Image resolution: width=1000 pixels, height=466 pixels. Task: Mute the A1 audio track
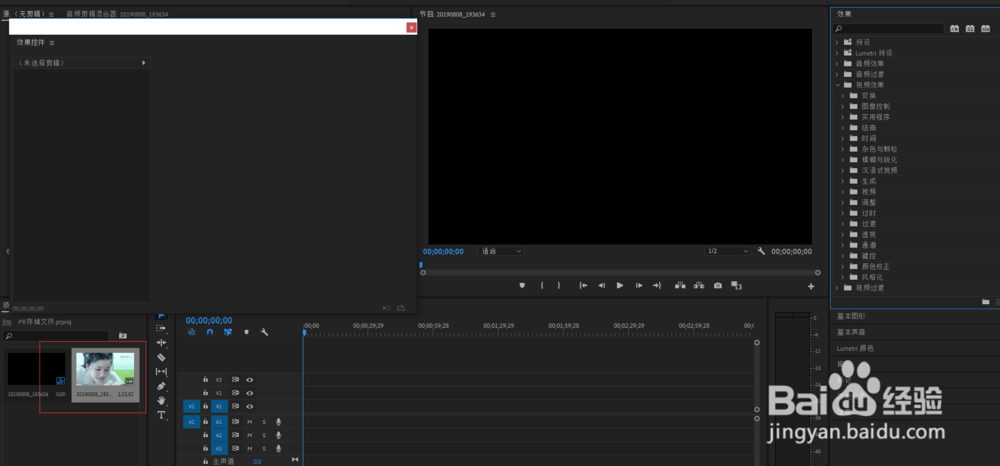(249, 422)
